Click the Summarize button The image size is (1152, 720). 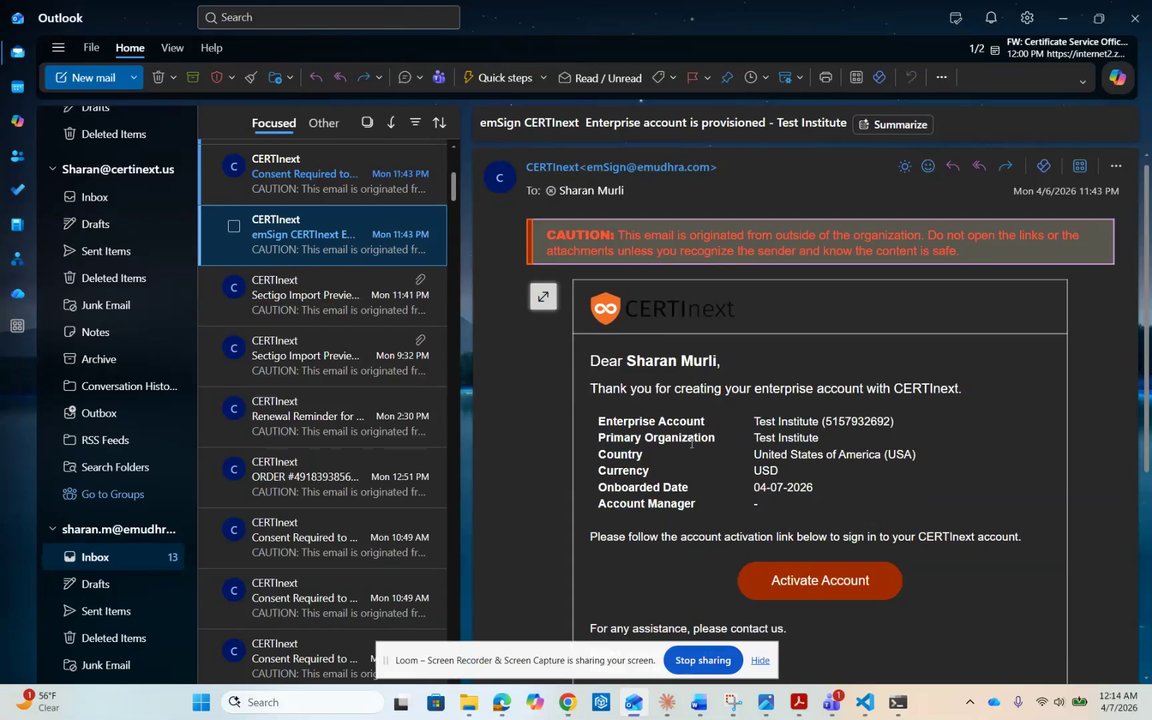(x=893, y=124)
